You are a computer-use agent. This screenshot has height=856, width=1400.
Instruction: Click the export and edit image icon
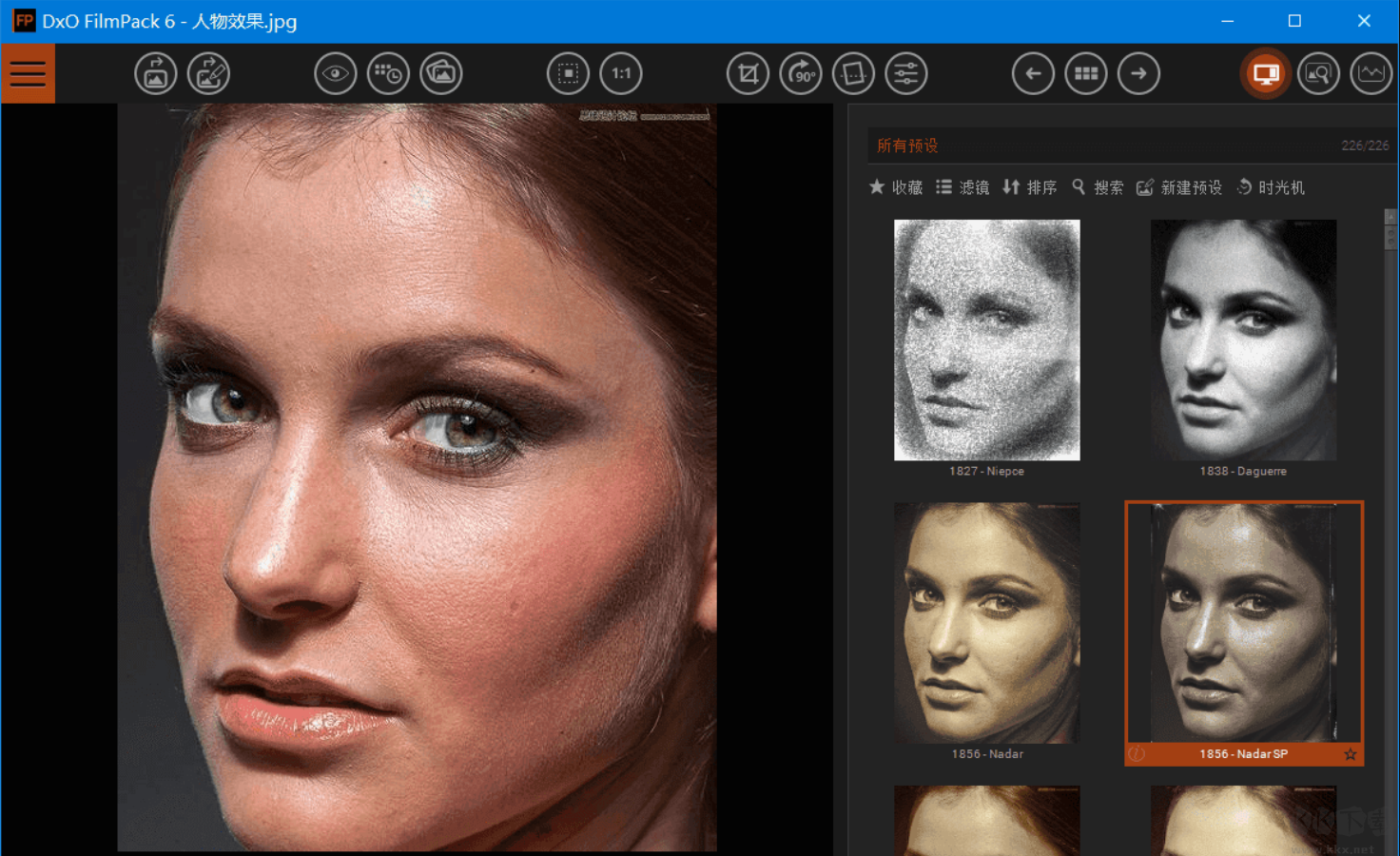coord(208,73)
